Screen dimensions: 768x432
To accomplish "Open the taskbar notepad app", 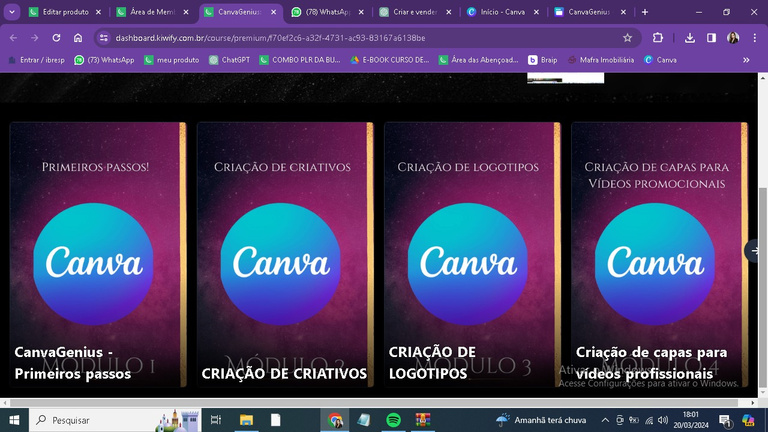I will 364,420.
